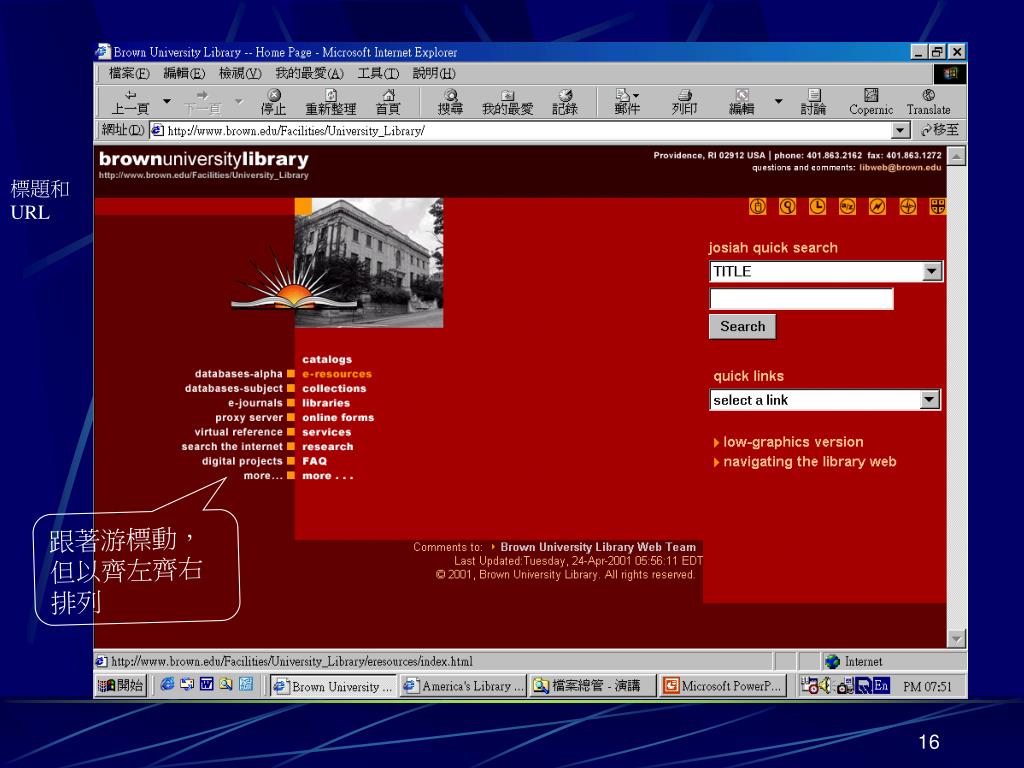Open the 記錄 (History) toolbar button
The width and height of the screenshot is (1024, 768).
pyautogui.click(x=565, y=103)
